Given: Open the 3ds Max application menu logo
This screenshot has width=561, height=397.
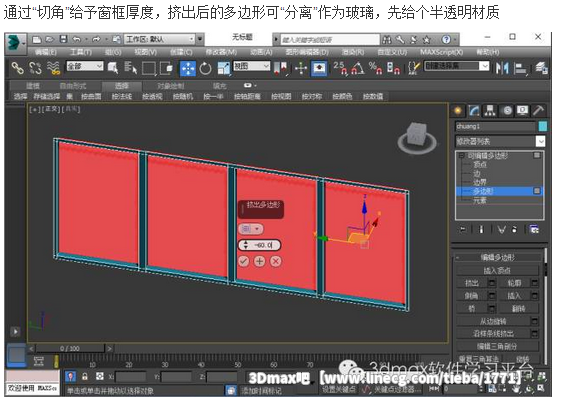Looking at the screenshot, I should tap(15, 43).
